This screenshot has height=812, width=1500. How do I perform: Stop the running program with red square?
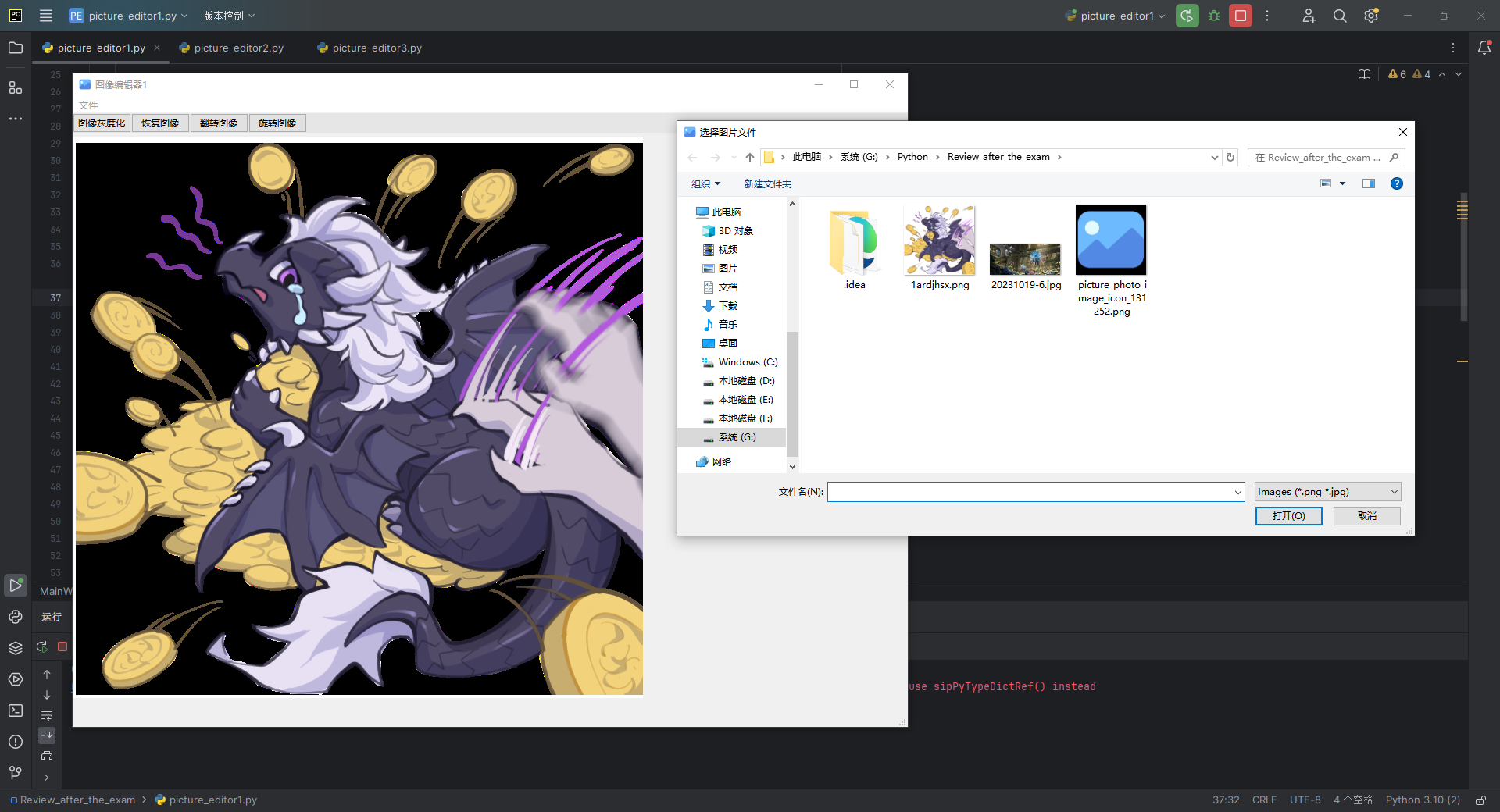(1240, 16)
